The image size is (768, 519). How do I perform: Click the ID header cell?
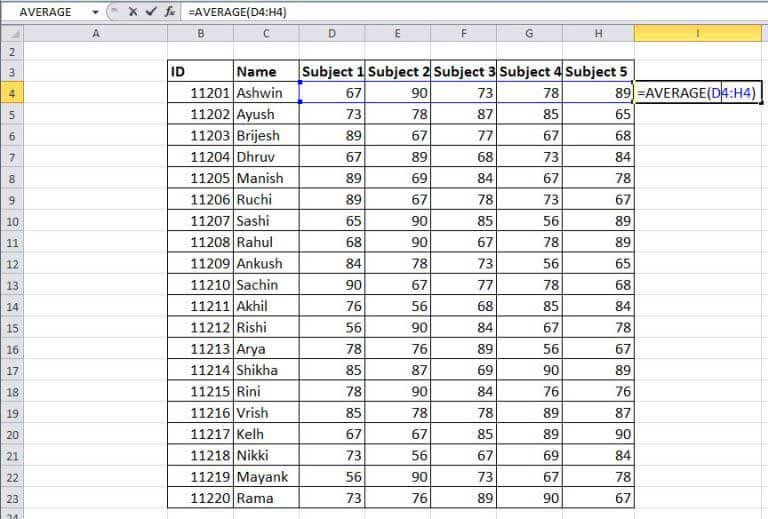tap(200, 71)
